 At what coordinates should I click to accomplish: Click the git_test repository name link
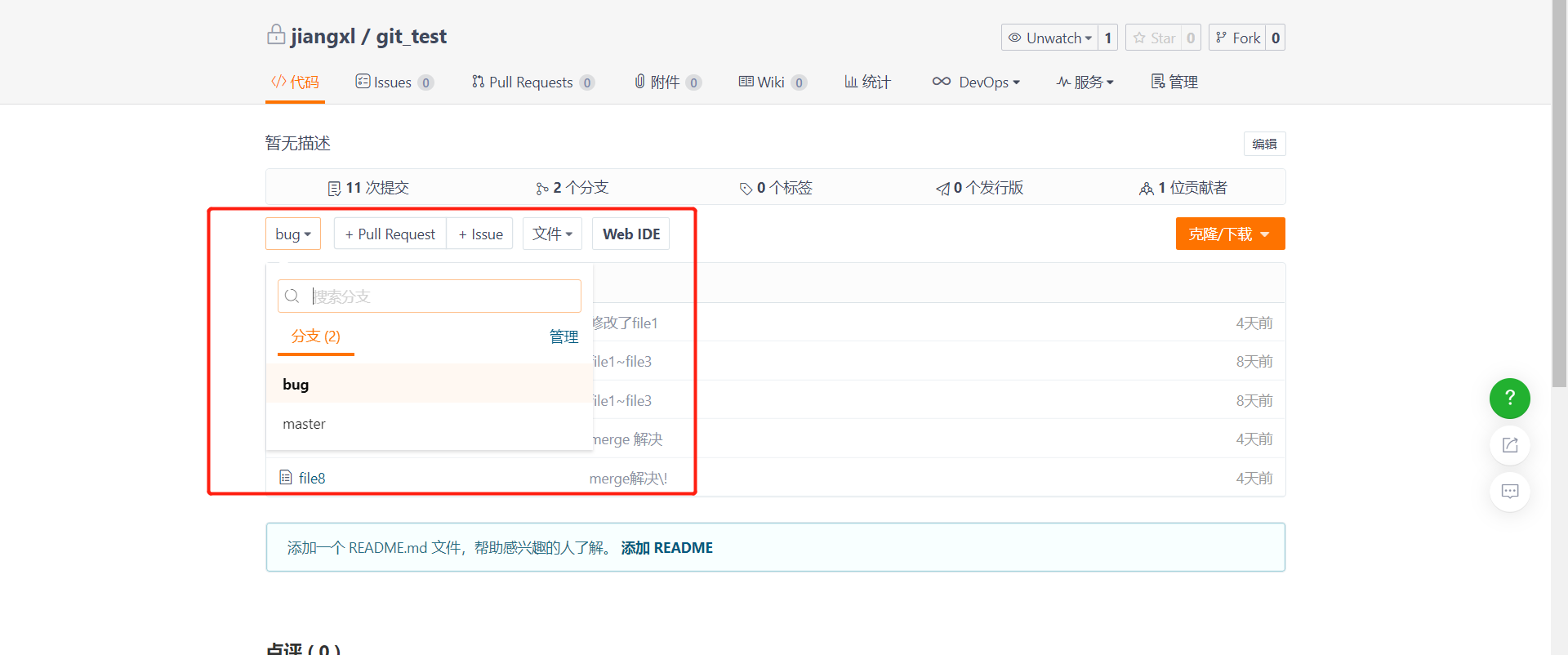point(412,36)
